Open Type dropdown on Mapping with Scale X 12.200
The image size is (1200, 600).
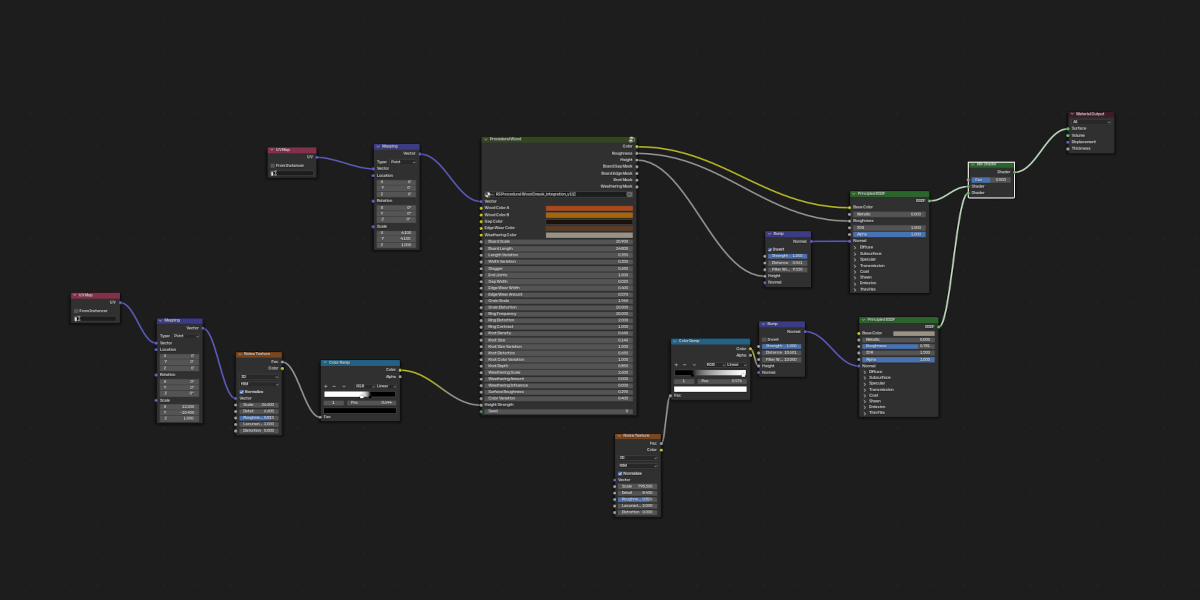click(186, 336)
